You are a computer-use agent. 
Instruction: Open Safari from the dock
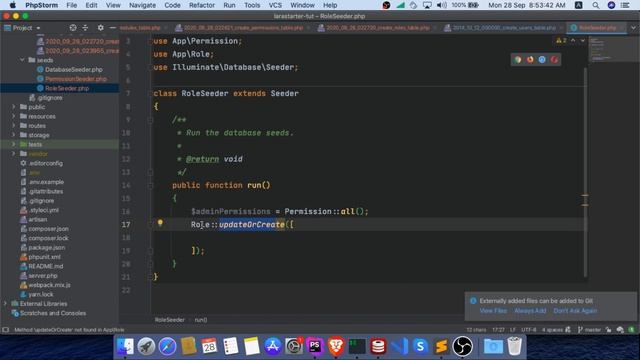167,346
